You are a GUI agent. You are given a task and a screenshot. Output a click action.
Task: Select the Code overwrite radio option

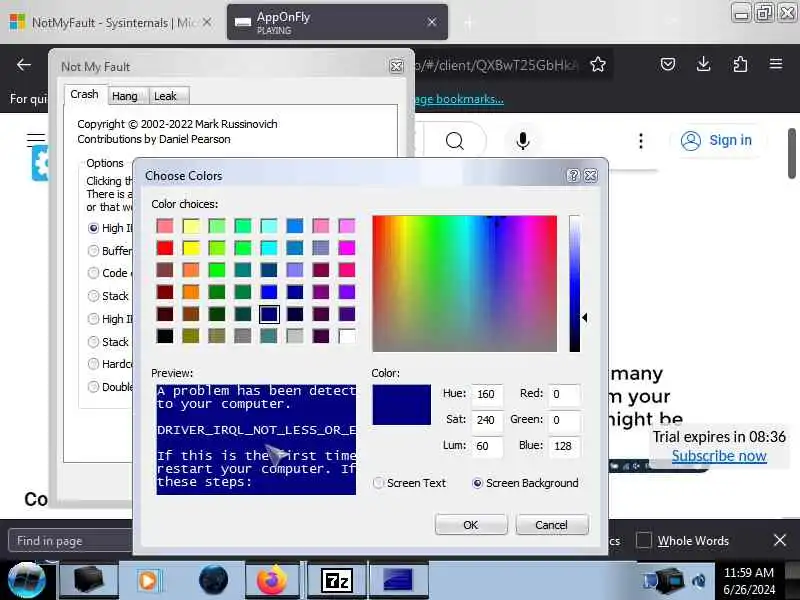93,273
